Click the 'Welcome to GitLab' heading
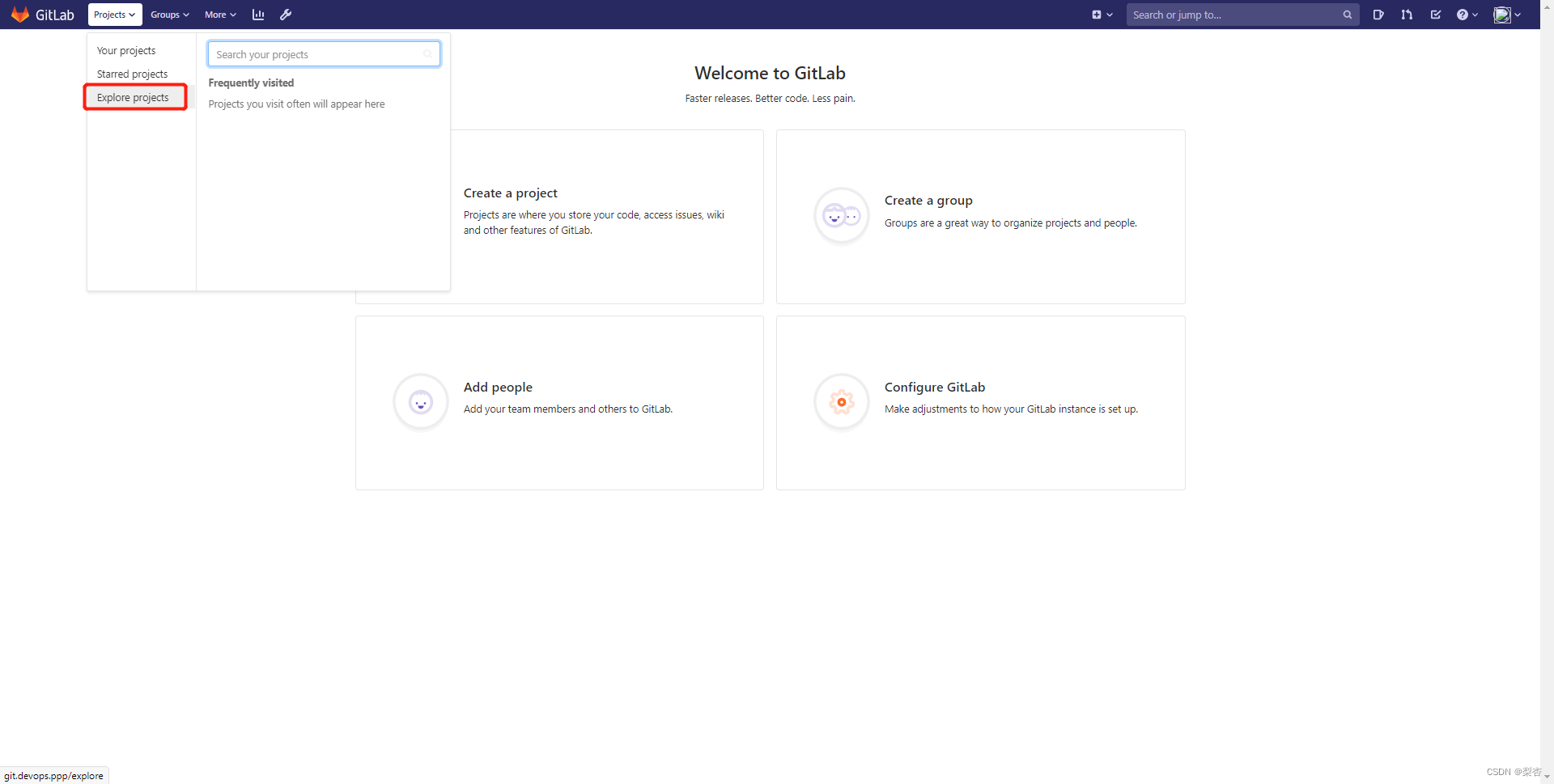The image size is (1554, 784). [770, 73]
